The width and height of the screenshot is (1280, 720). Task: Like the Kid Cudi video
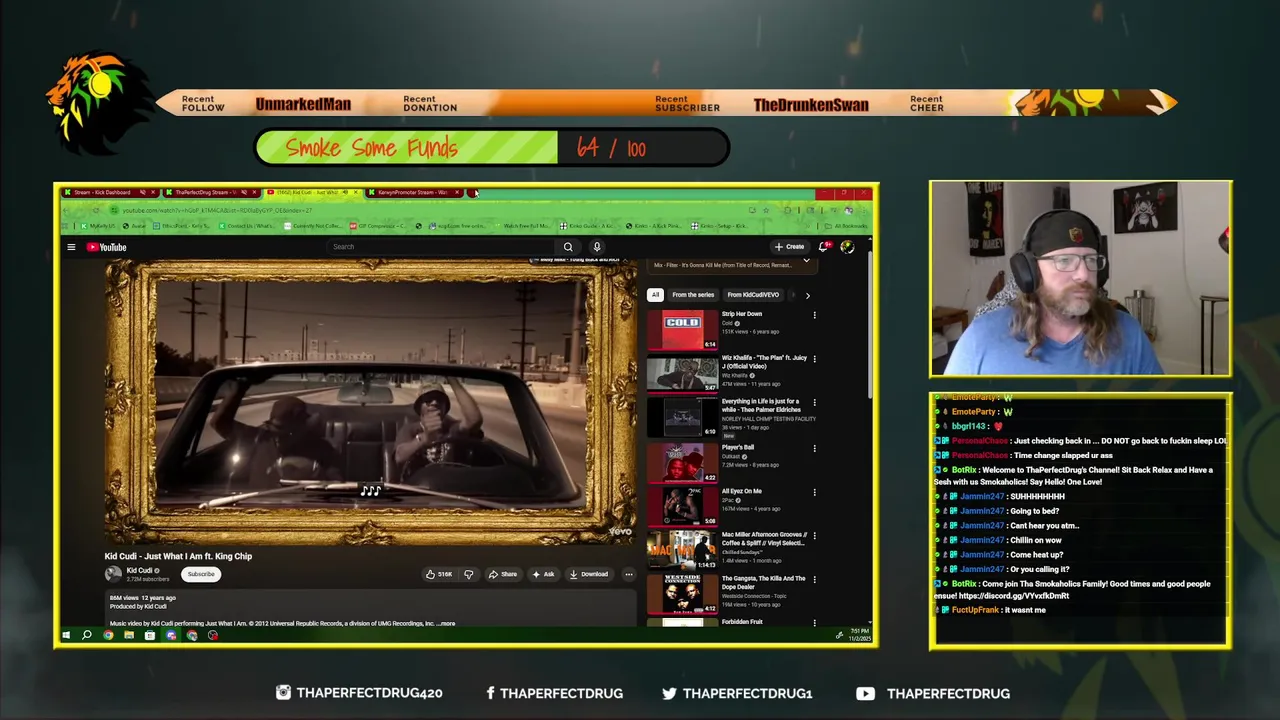coord(438,574)
